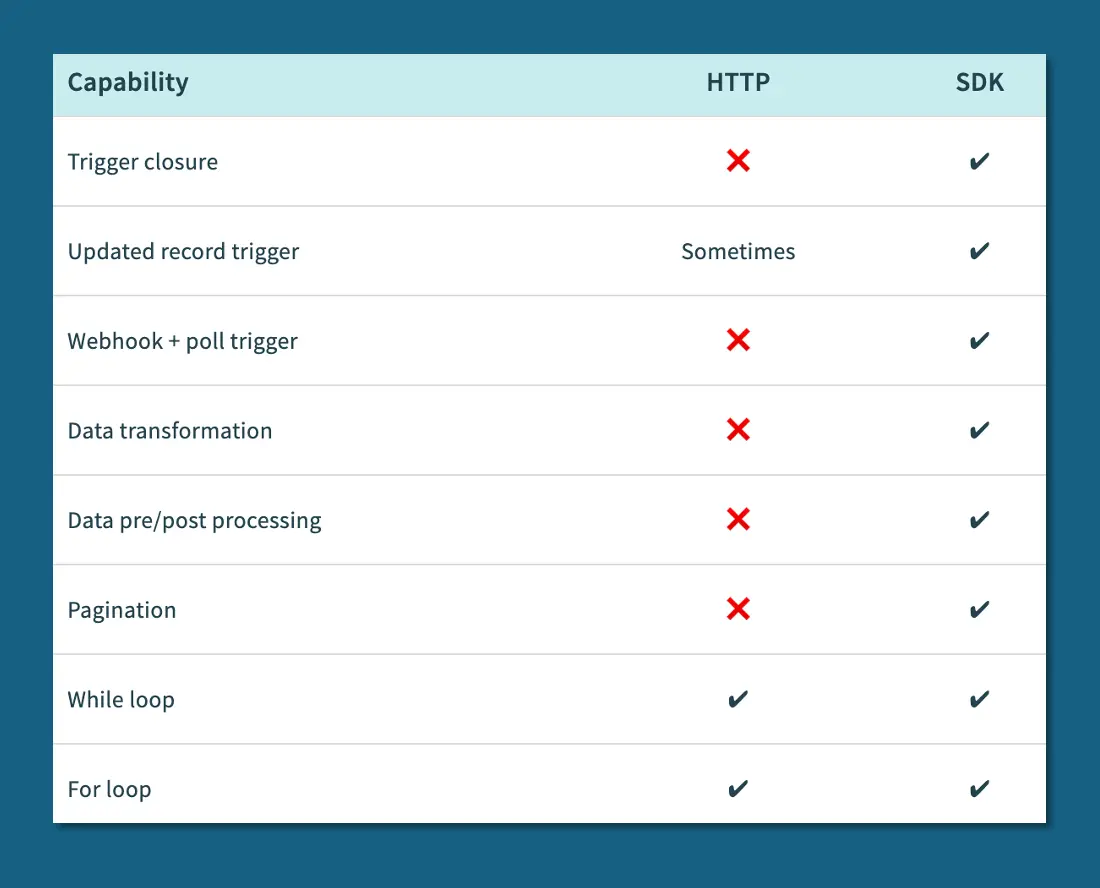Click the HTTP red X for Data transformation
The image size is (1100, 888).
click(738, 430)
